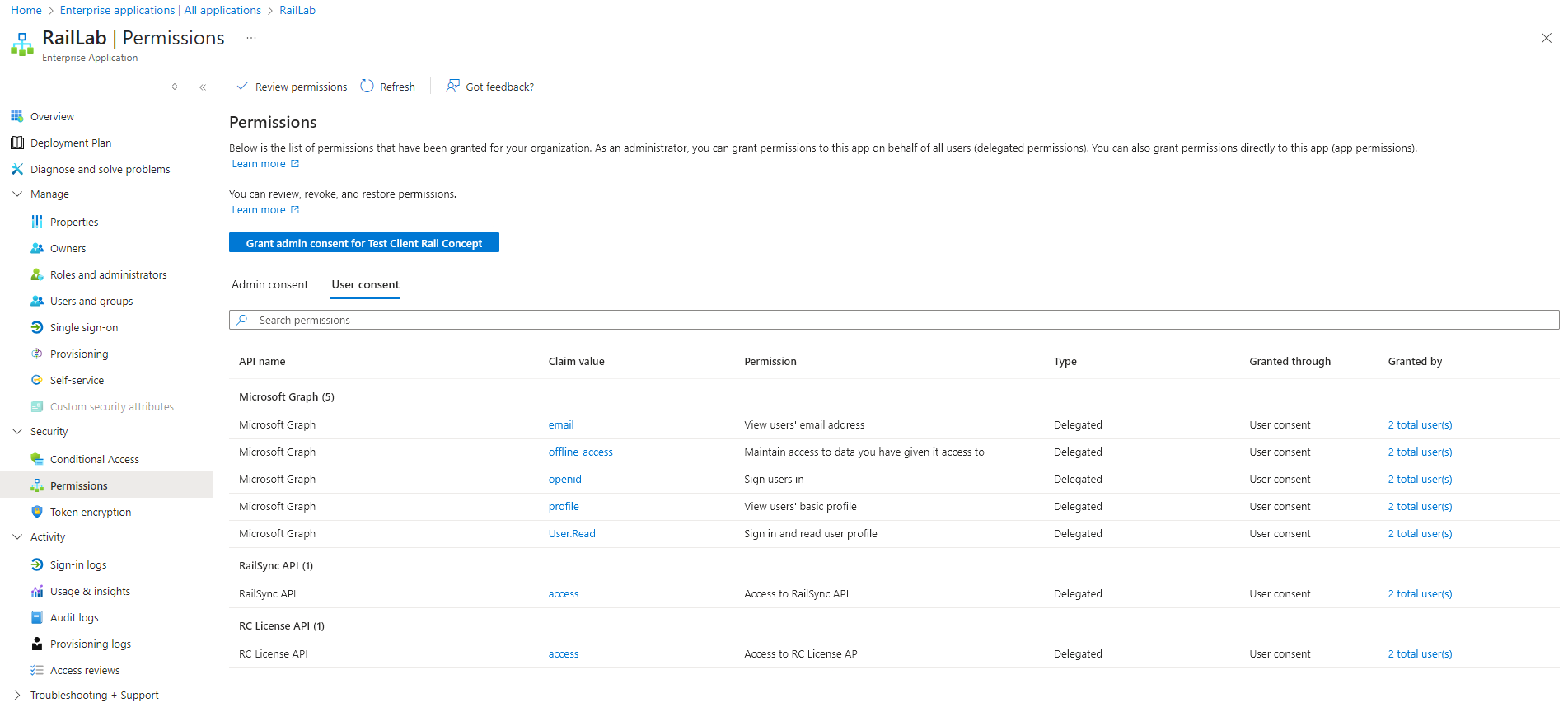
Task: Collapse the Security section chevron
Action: coord(17,432)
